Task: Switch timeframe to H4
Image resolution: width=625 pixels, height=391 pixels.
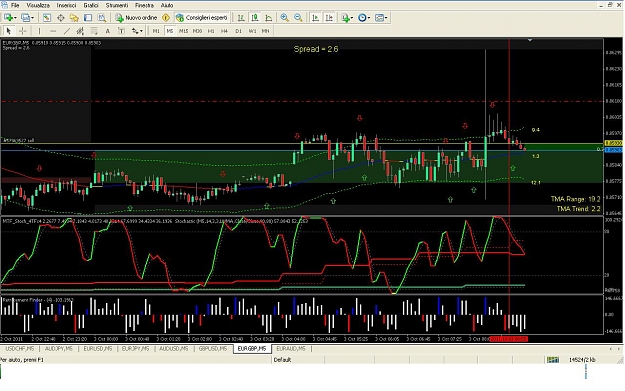Action: [224, 31]
